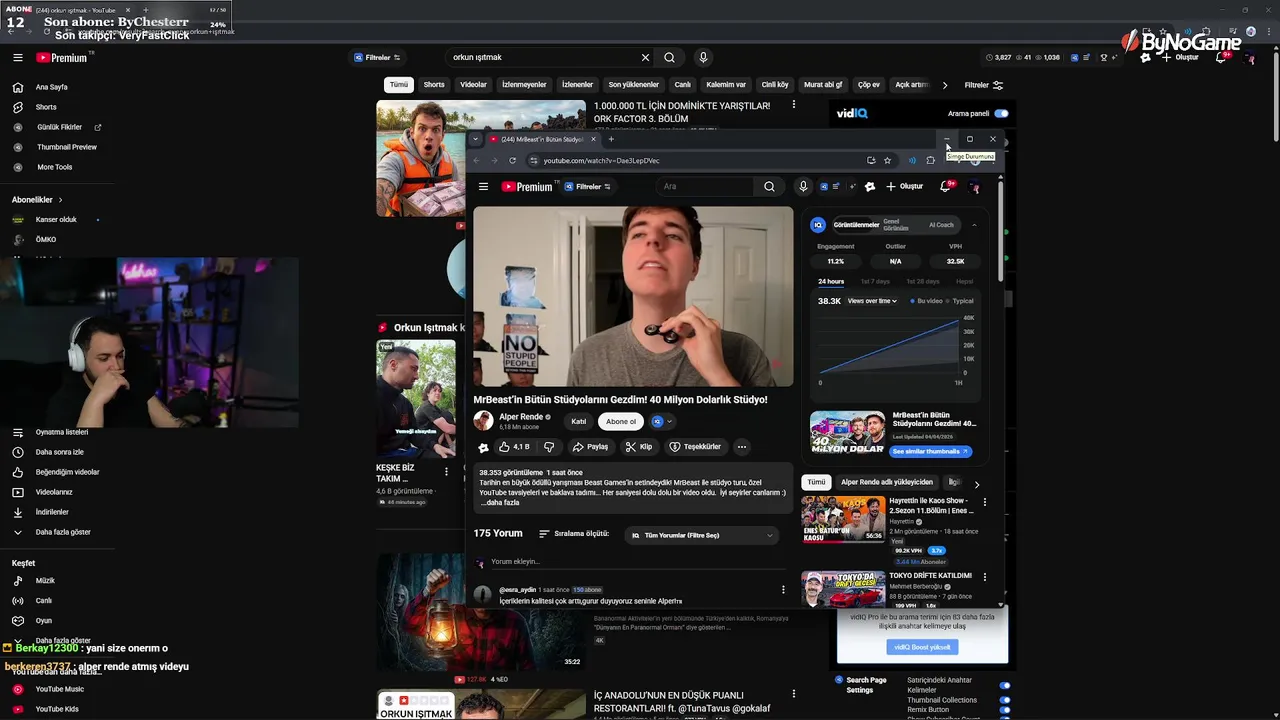
Task: Click the search button in the background window
Action: (669, 58)
